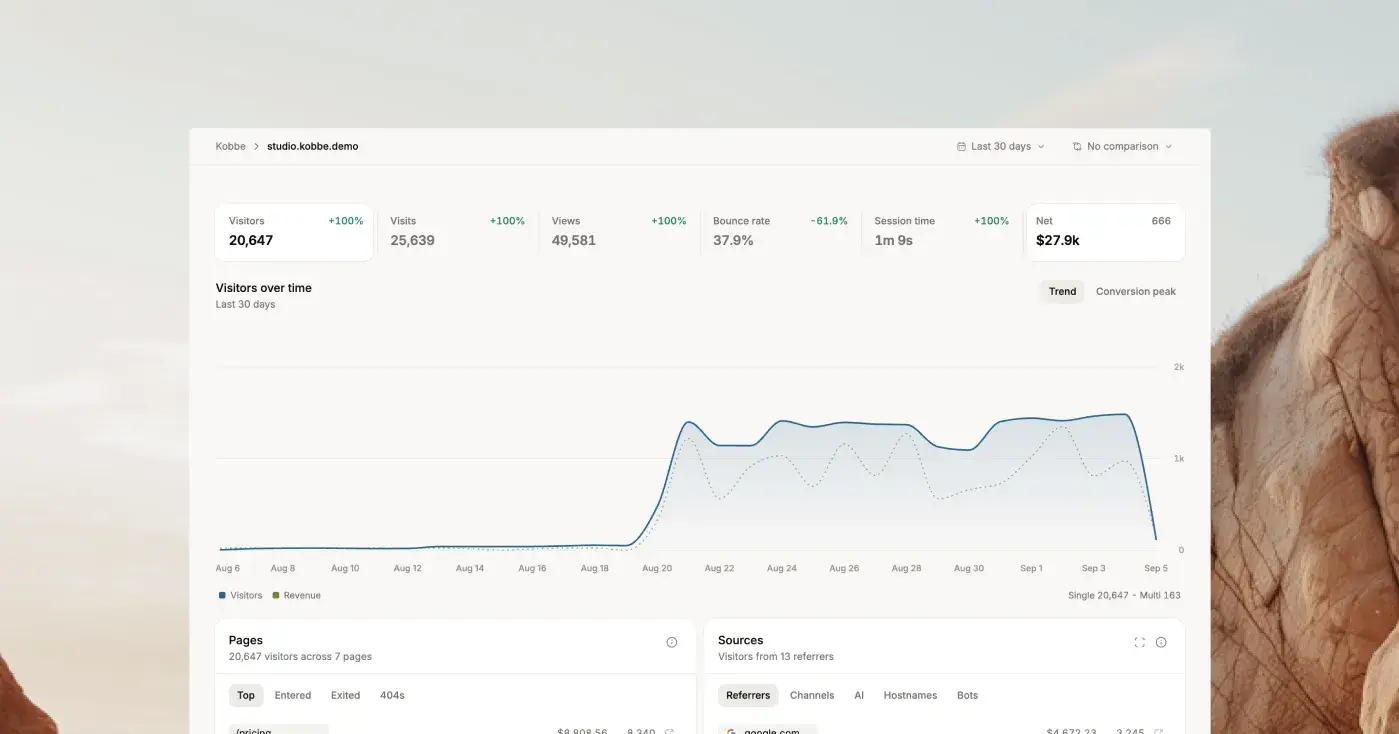Toggle the Revenue legend series
The height and width of the screenshot is (734, 1399).
tap(296, 595)
